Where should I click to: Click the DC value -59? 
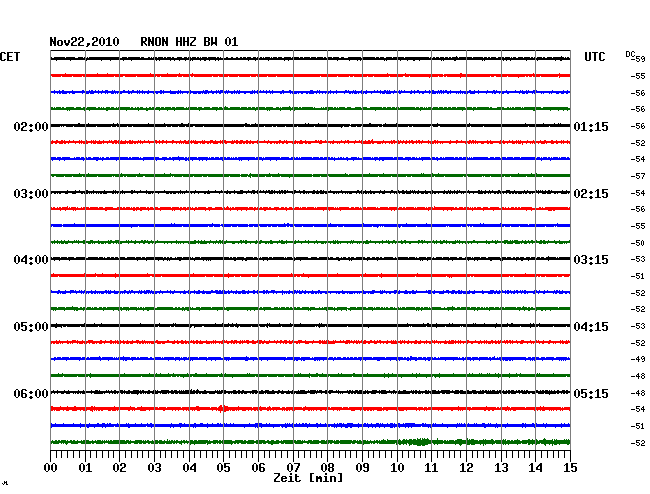pos(640,59)
